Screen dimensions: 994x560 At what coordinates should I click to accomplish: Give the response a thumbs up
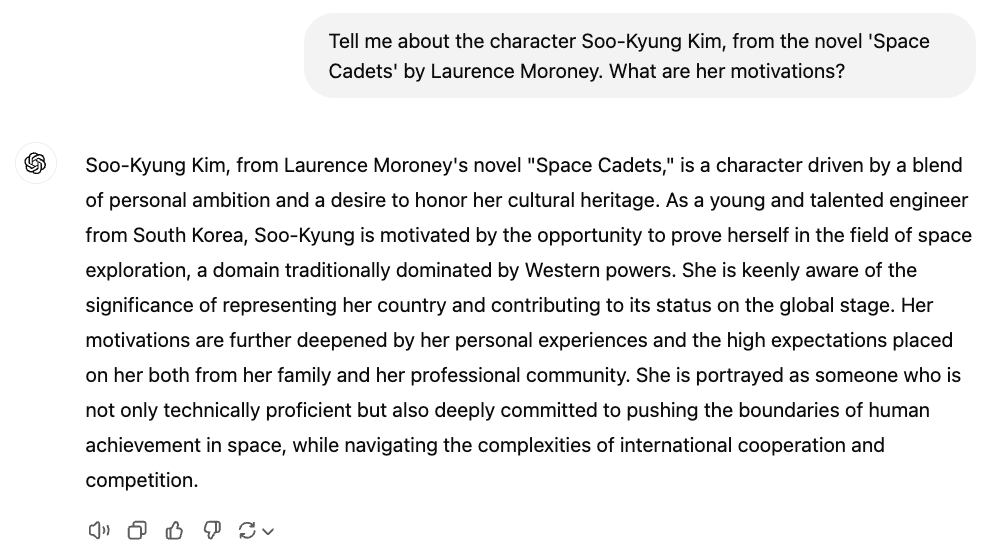(x=175, y=530)
